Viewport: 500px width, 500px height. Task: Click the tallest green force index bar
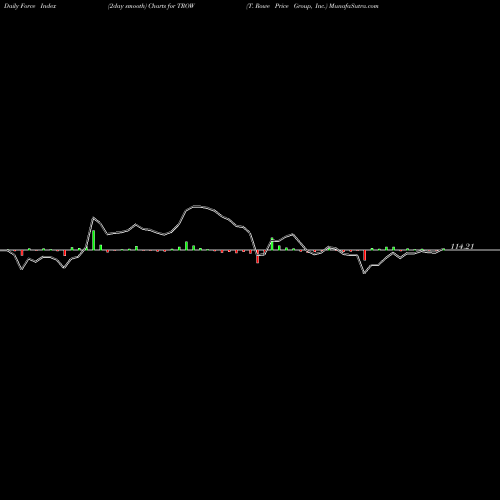94,240
